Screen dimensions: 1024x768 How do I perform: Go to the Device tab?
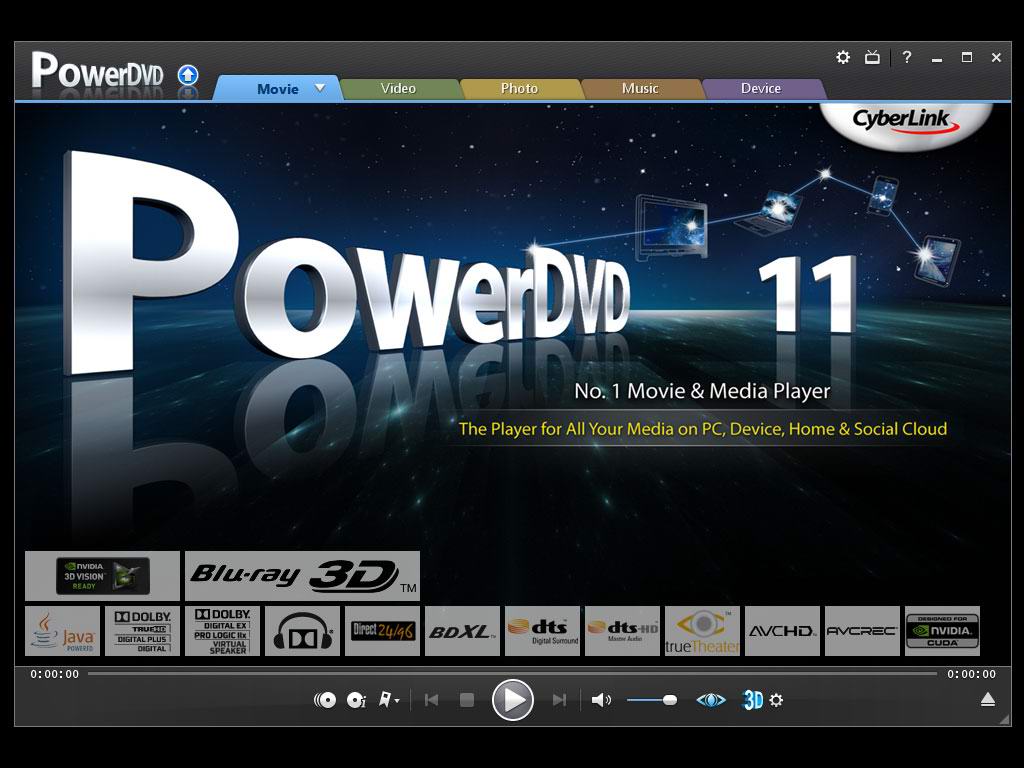tap(760, 88)
